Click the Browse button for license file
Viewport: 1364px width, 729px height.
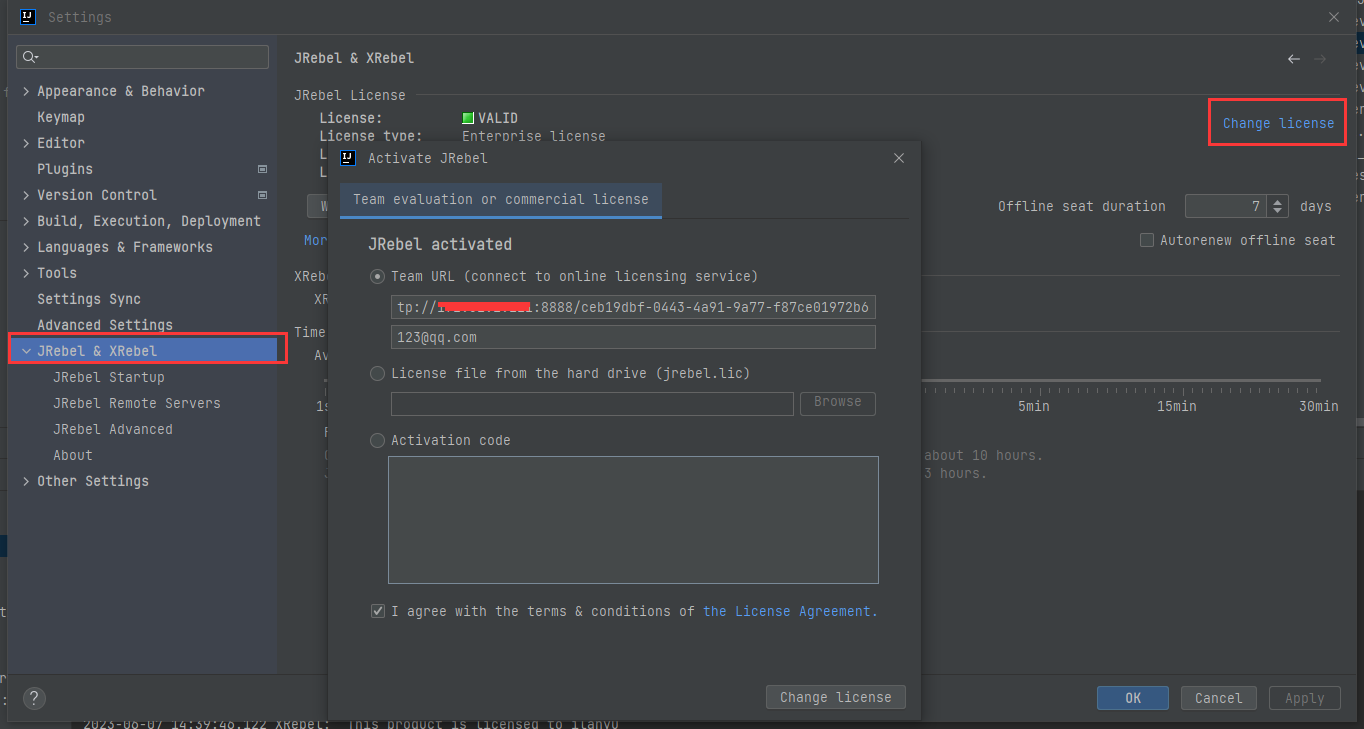click(838, 403)
